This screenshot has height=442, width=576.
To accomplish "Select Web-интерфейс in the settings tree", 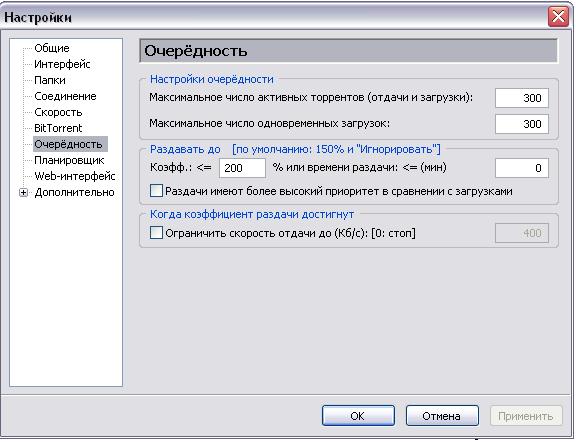I will point(75,176).
